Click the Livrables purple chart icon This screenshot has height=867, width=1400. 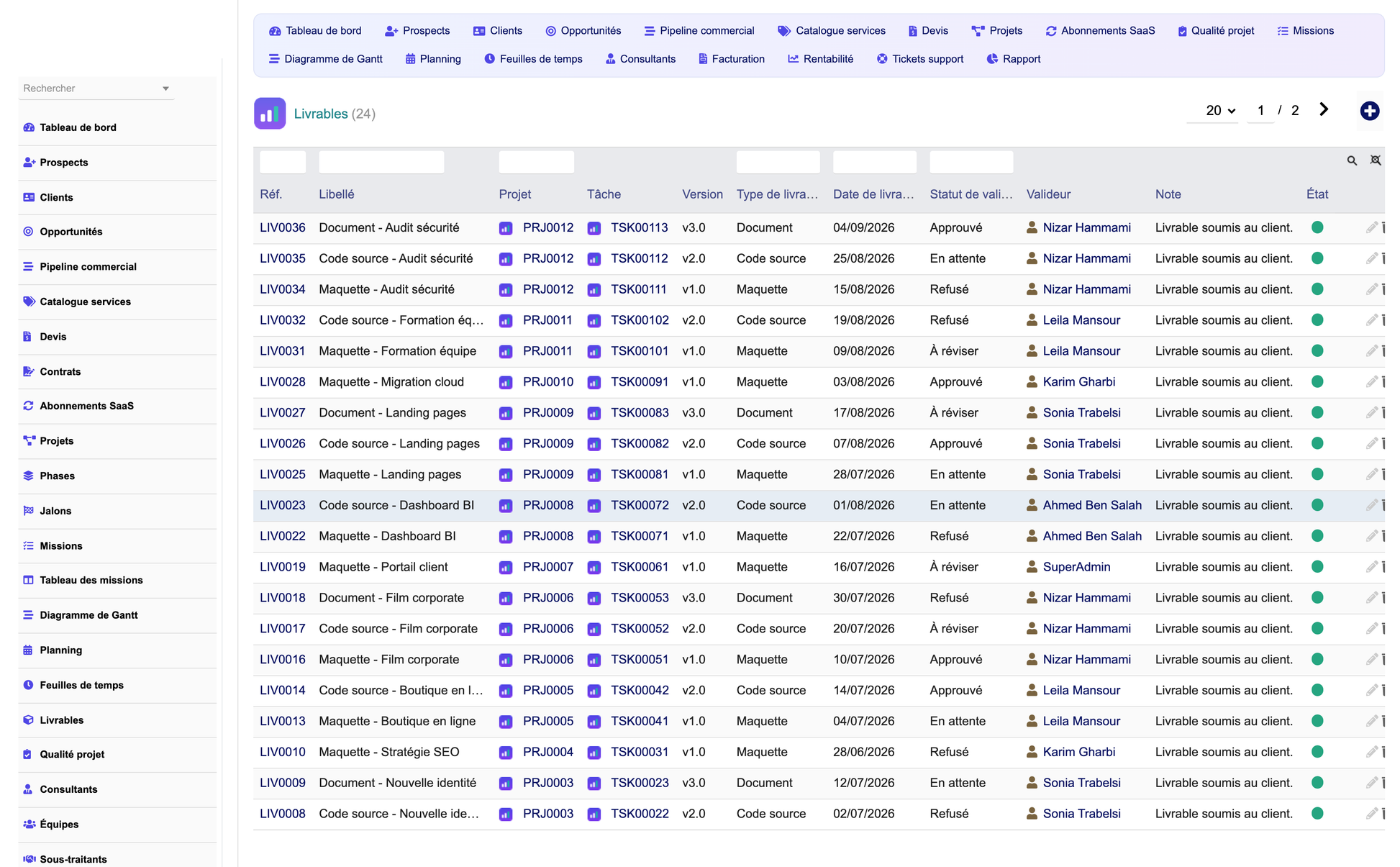270,114
